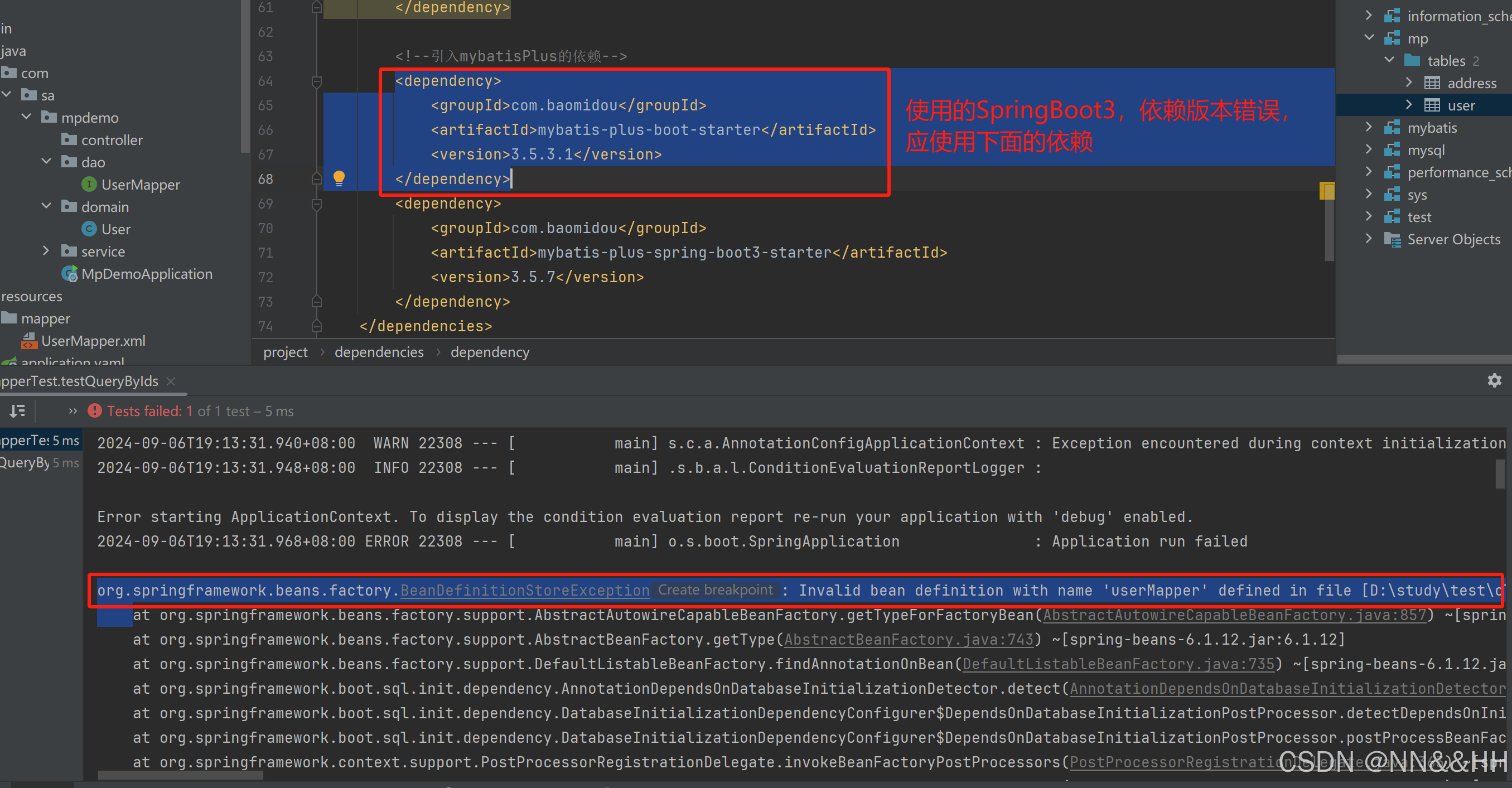The width and height of the screenshot is (1512, 788).
Task: Click the horizontal scrollbar at bottom left
Action: [179, 775]
